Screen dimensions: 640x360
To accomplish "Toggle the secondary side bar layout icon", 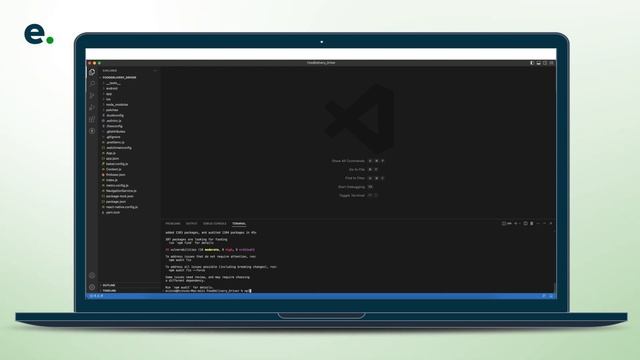I will (x=545, y=63).
